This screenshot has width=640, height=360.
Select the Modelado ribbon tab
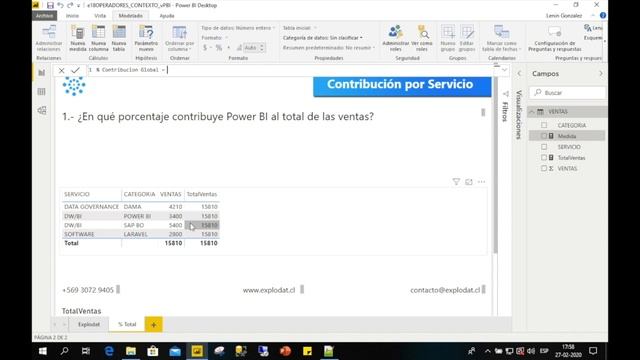(x=131, y=16)
